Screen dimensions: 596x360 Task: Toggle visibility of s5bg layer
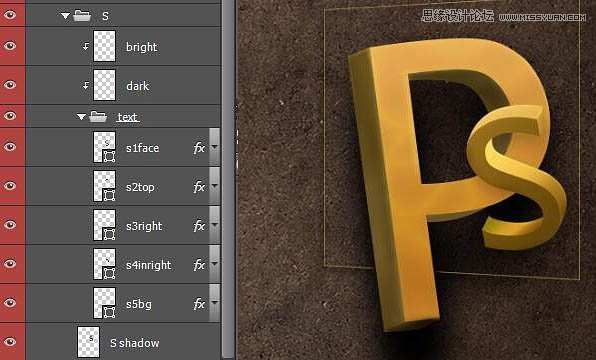pyautogui.click(x=10, y=303)
